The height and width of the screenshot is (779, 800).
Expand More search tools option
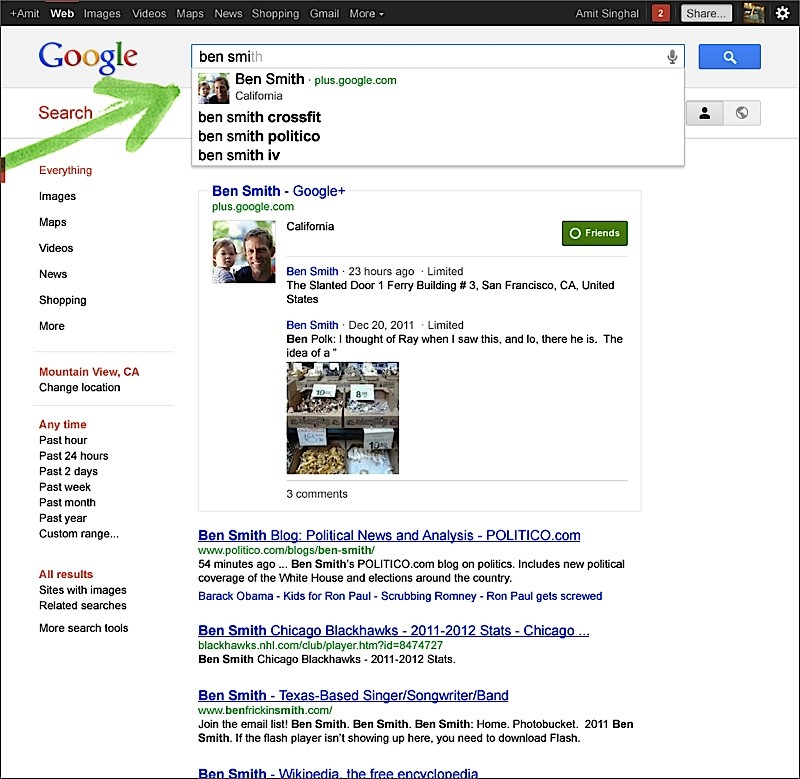(x=83, y=628)
